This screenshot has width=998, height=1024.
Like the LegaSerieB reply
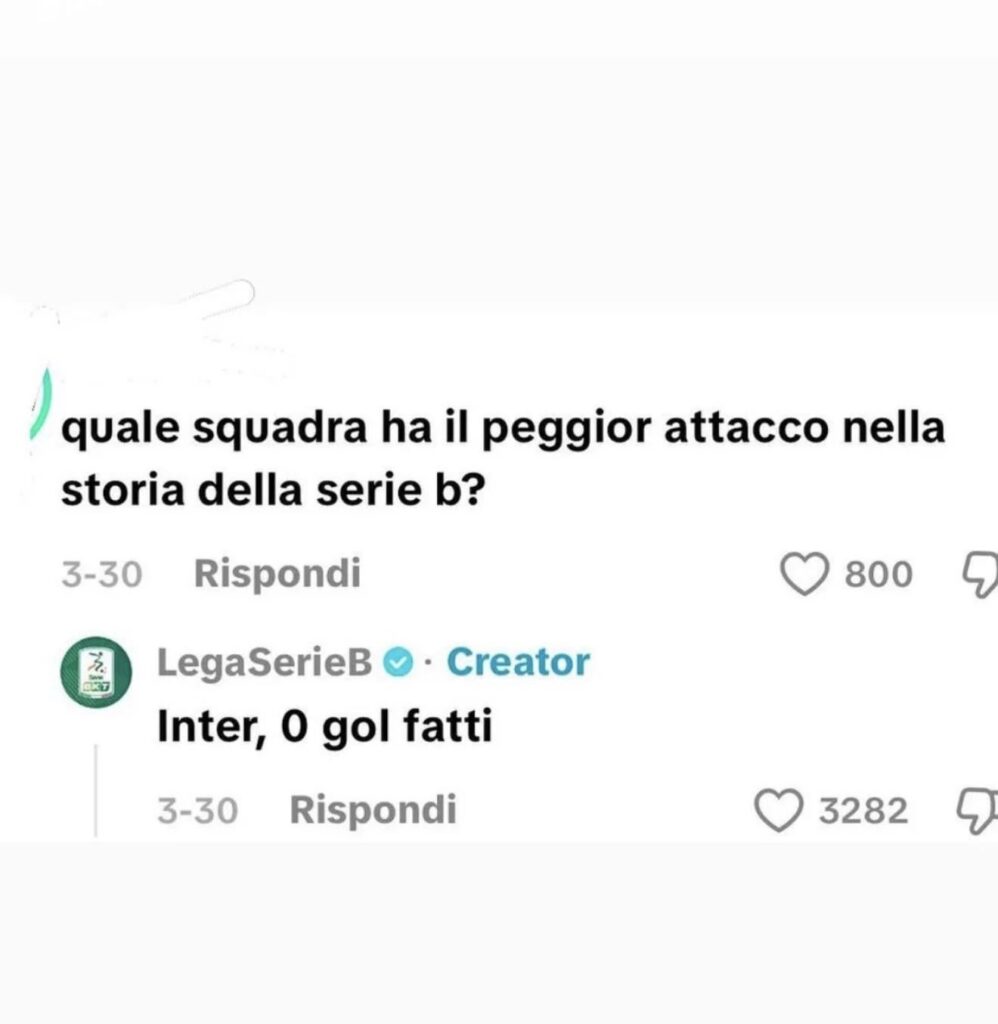pos(780,810)
